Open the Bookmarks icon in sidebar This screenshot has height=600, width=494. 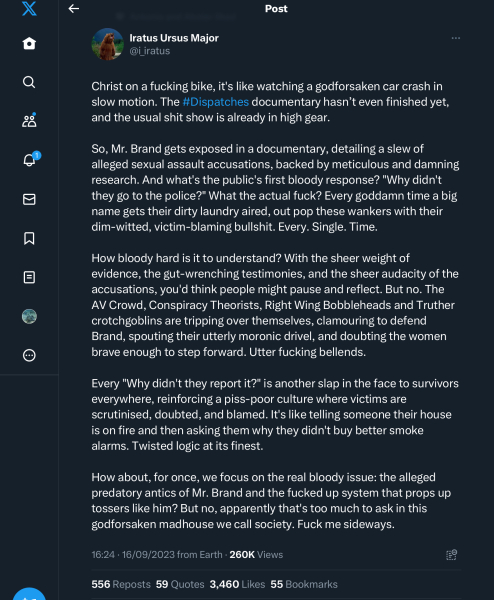29,238
